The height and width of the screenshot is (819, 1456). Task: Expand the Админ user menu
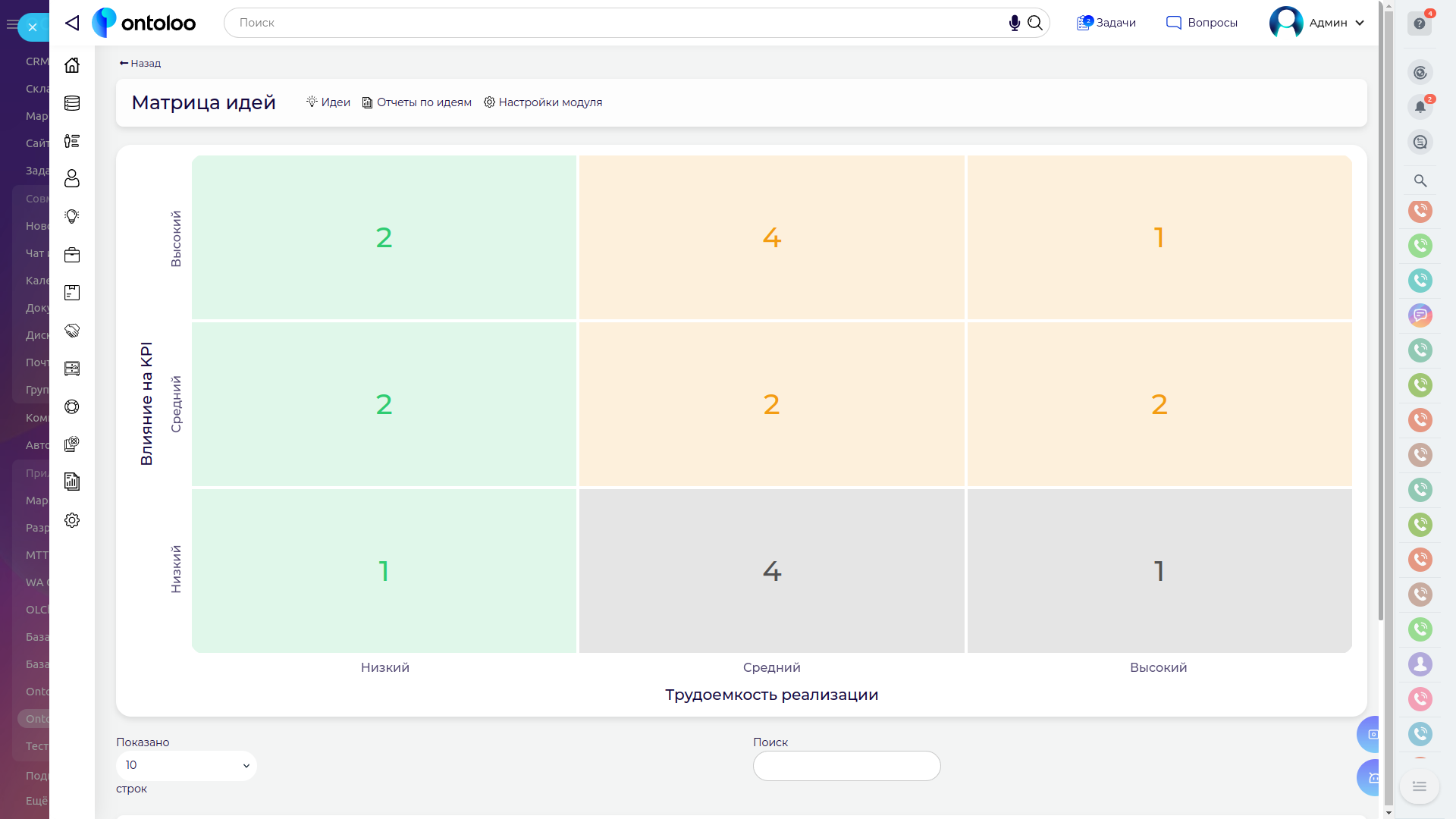[x=1318, y=23]
